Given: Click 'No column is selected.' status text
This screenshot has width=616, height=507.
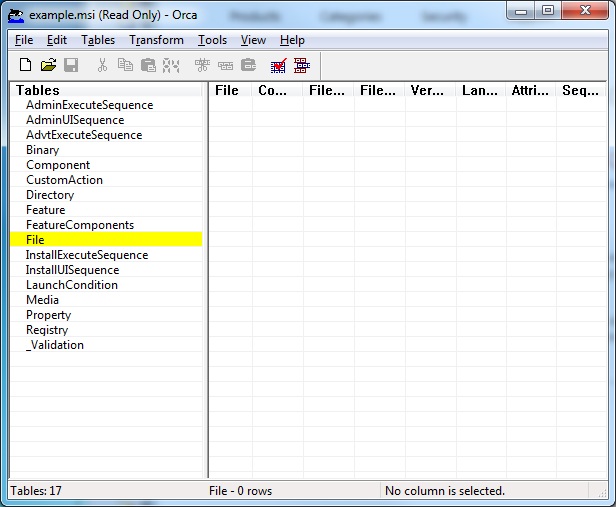Looking at the screenshot, I should [445, 491].
